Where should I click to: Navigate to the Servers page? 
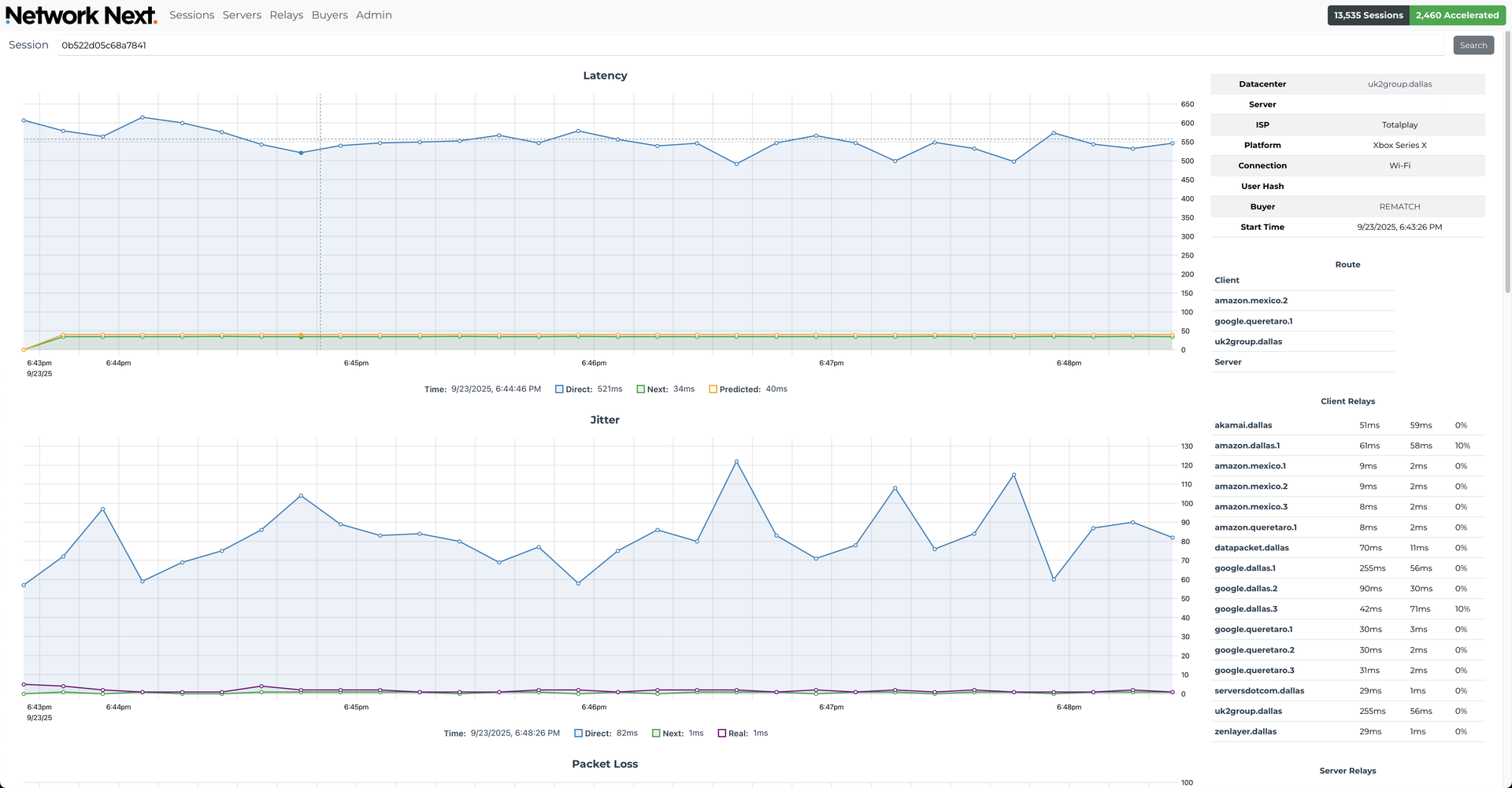tap(242, 14)
